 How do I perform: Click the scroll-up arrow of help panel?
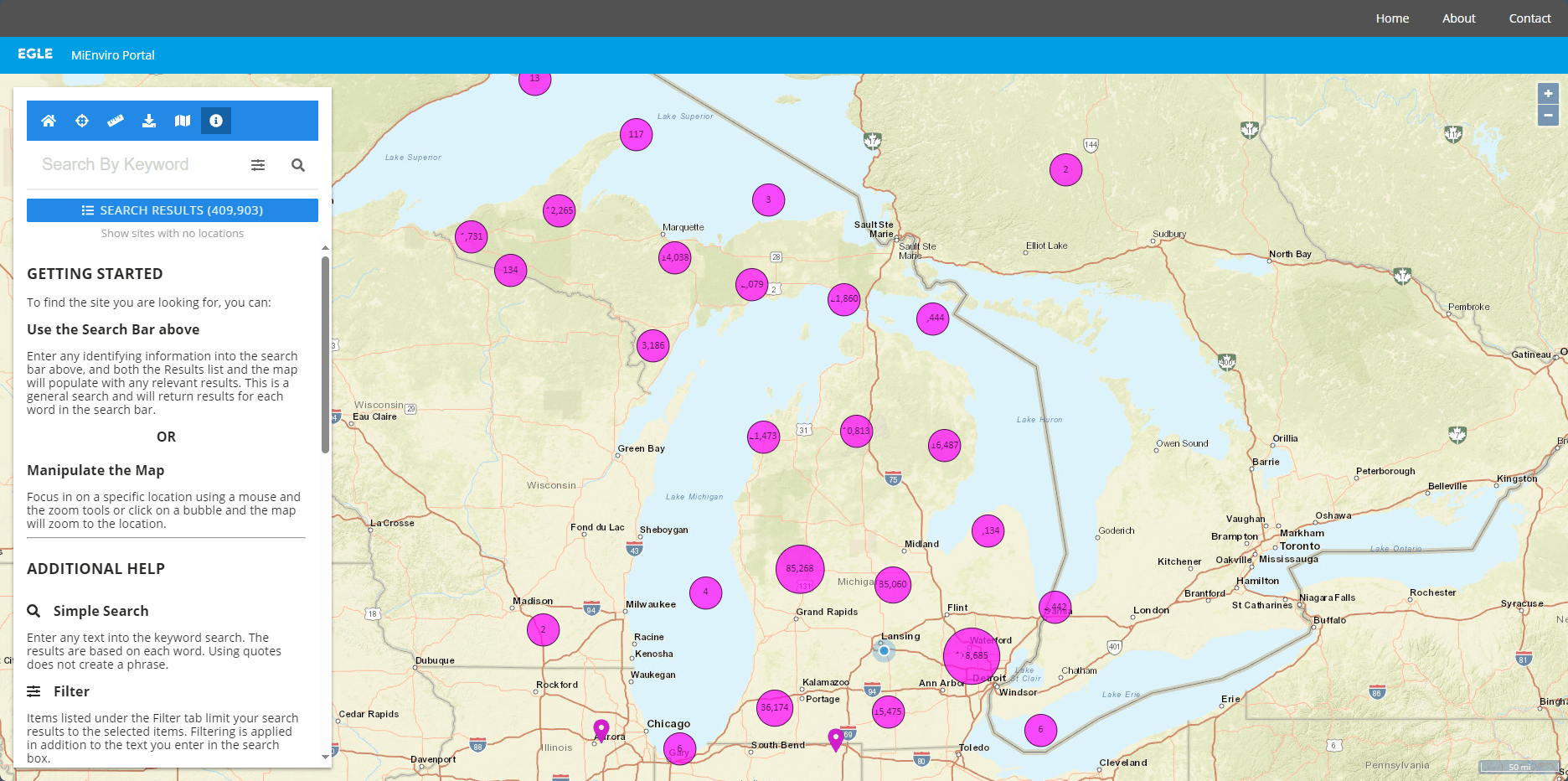coord(325,248)
